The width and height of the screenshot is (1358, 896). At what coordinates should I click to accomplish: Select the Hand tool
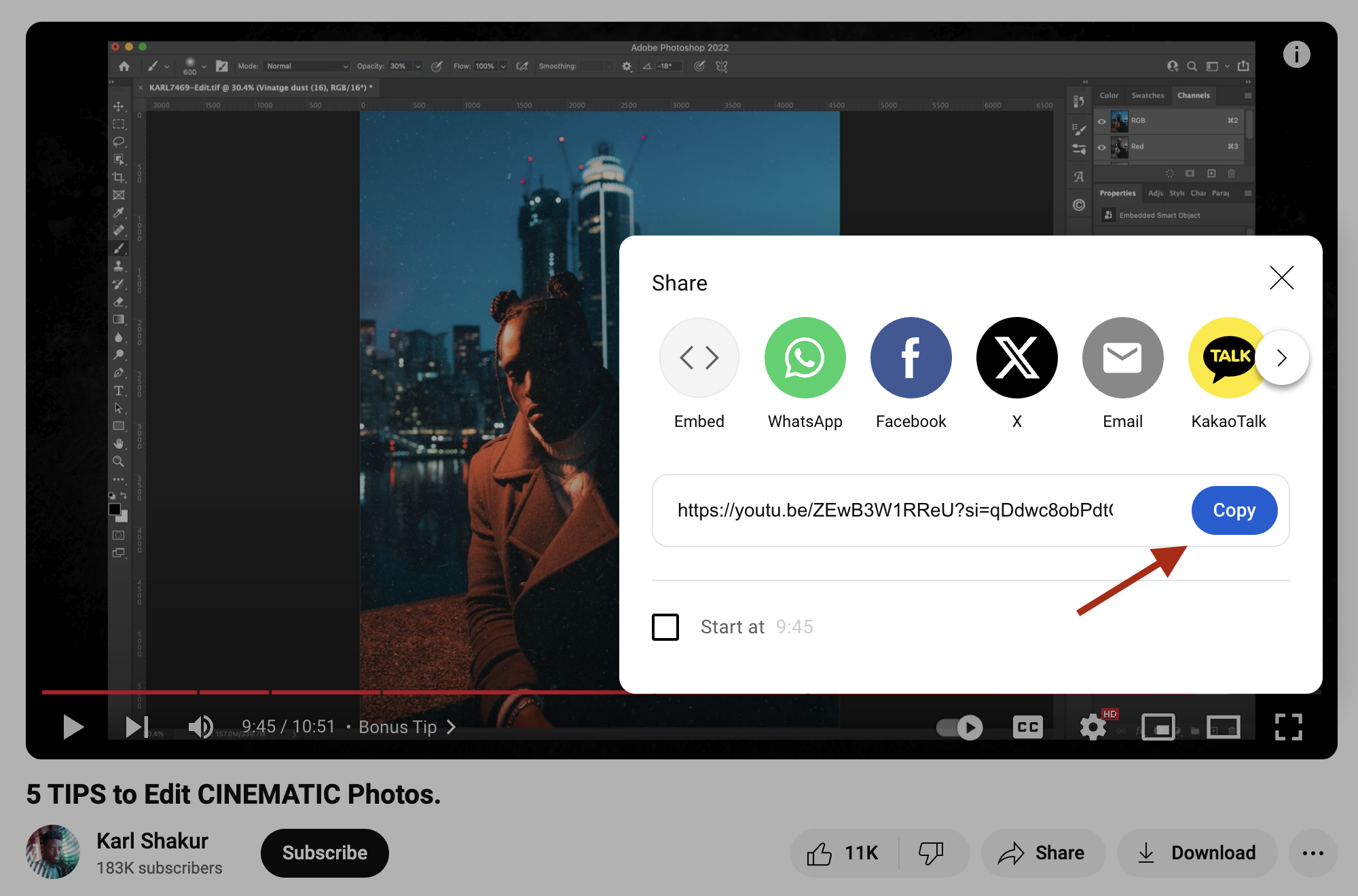[x=119, y=443]
